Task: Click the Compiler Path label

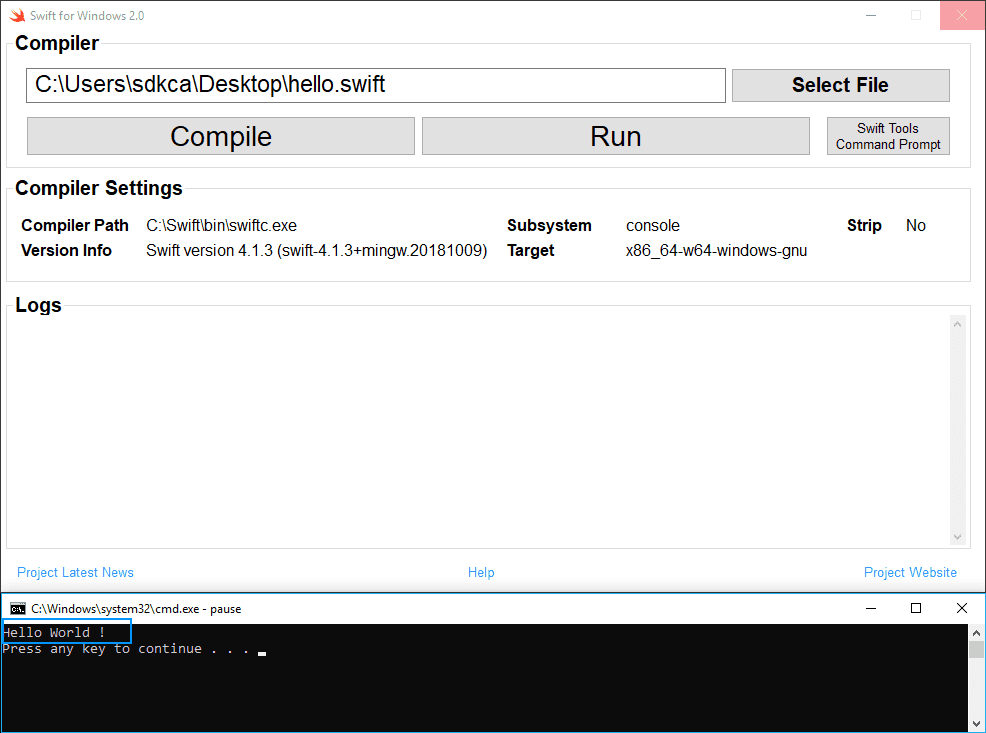Action: [x=75, y=226]
